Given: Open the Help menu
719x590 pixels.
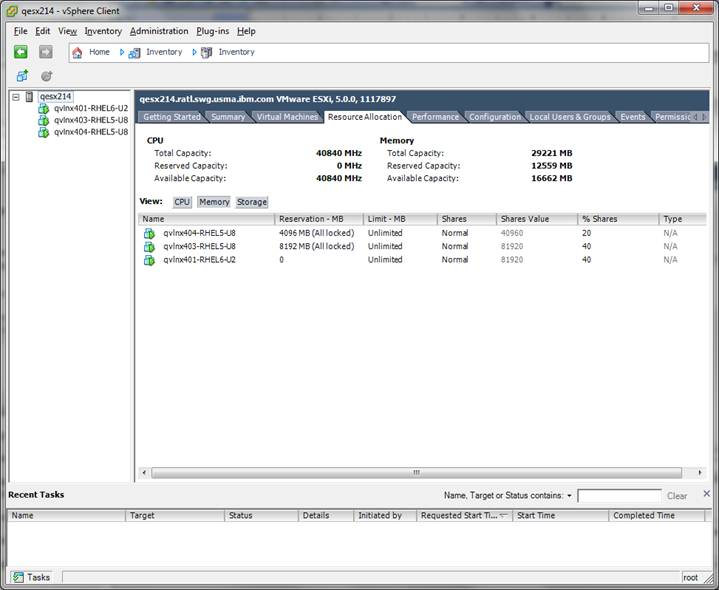Looking at the screenshot, I should [246, 31].
